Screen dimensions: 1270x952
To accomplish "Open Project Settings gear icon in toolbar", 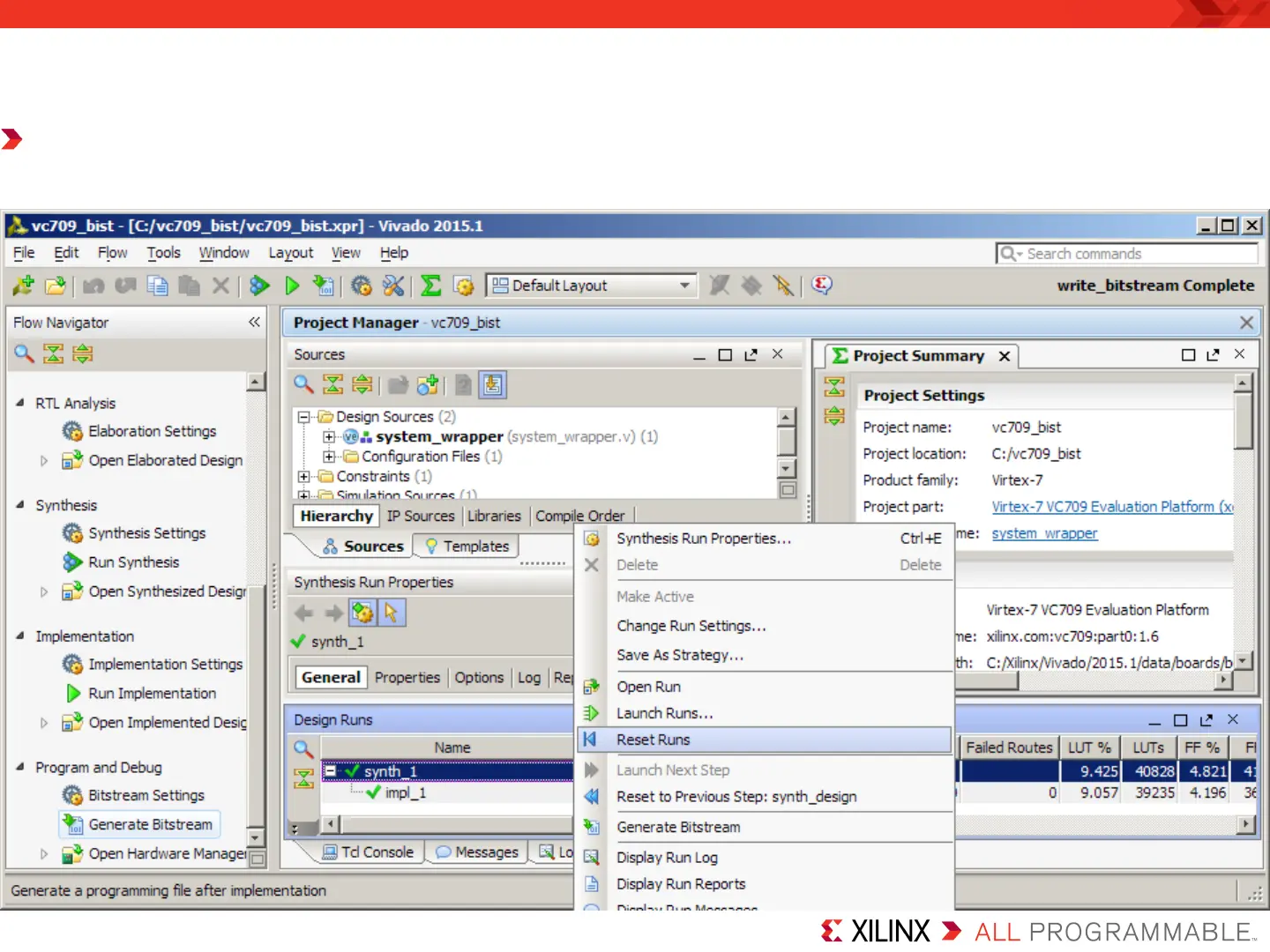I will click(x=361, y=286).
